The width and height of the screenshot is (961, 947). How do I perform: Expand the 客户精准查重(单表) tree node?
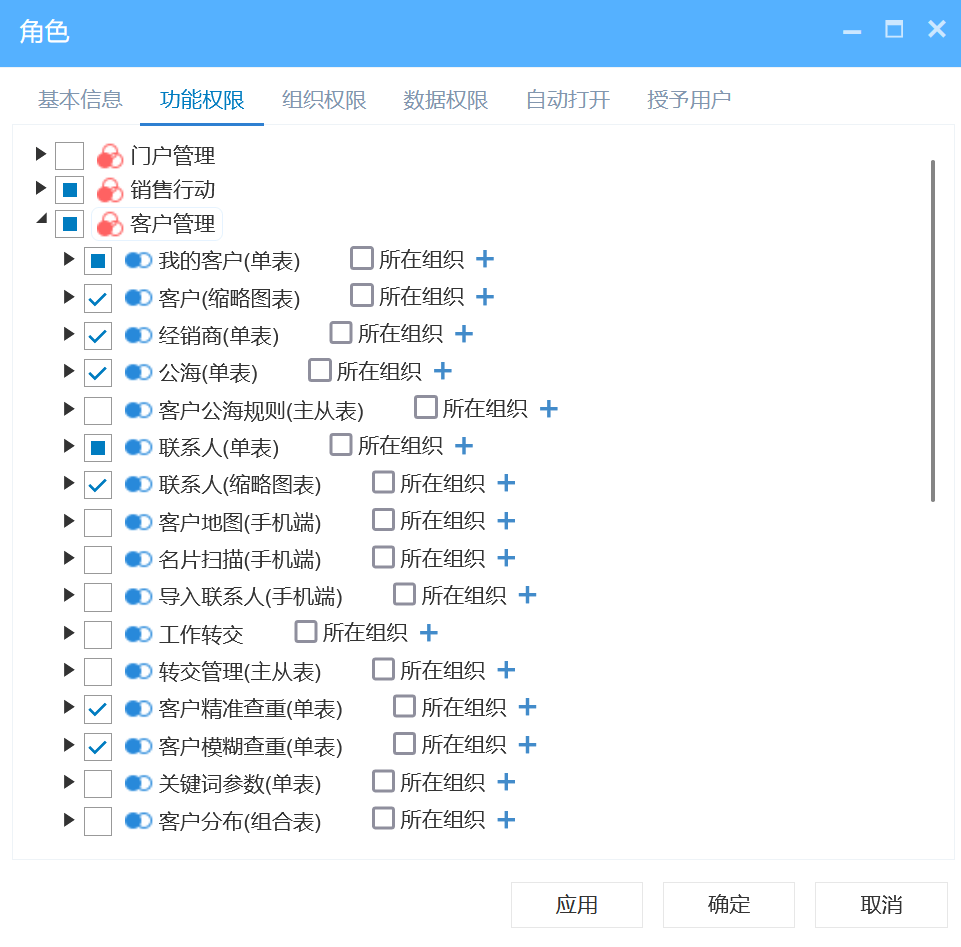[68, 707]
